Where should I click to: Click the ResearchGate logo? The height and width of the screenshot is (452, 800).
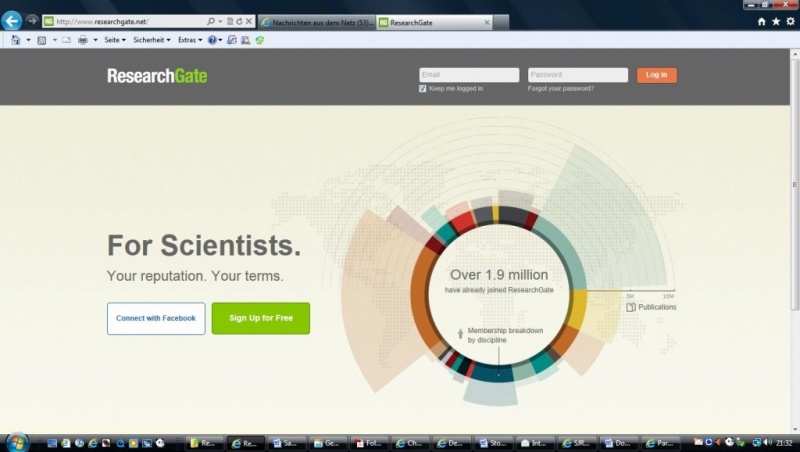157,76
